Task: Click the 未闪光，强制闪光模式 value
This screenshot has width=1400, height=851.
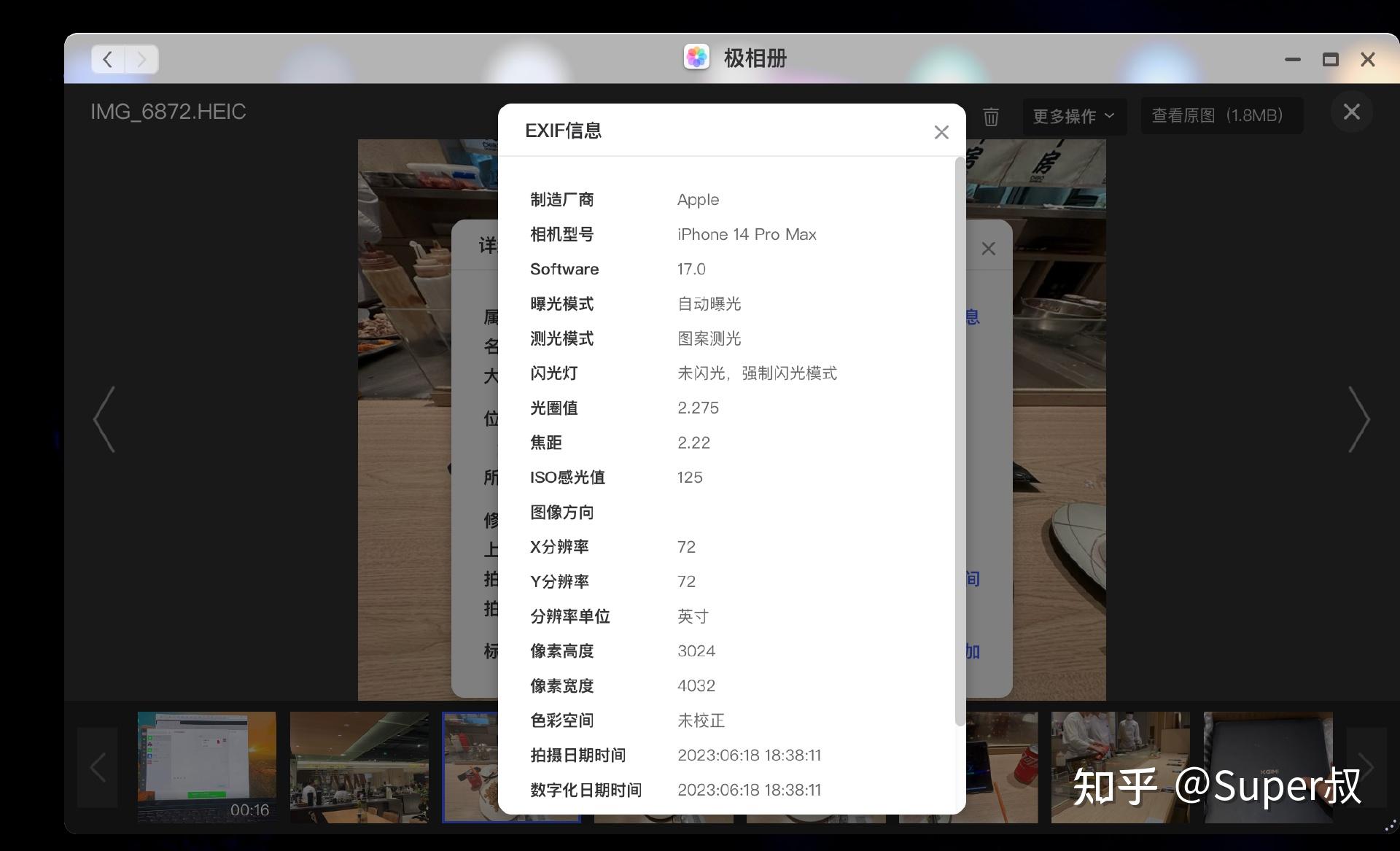Action: coord(757,373)
